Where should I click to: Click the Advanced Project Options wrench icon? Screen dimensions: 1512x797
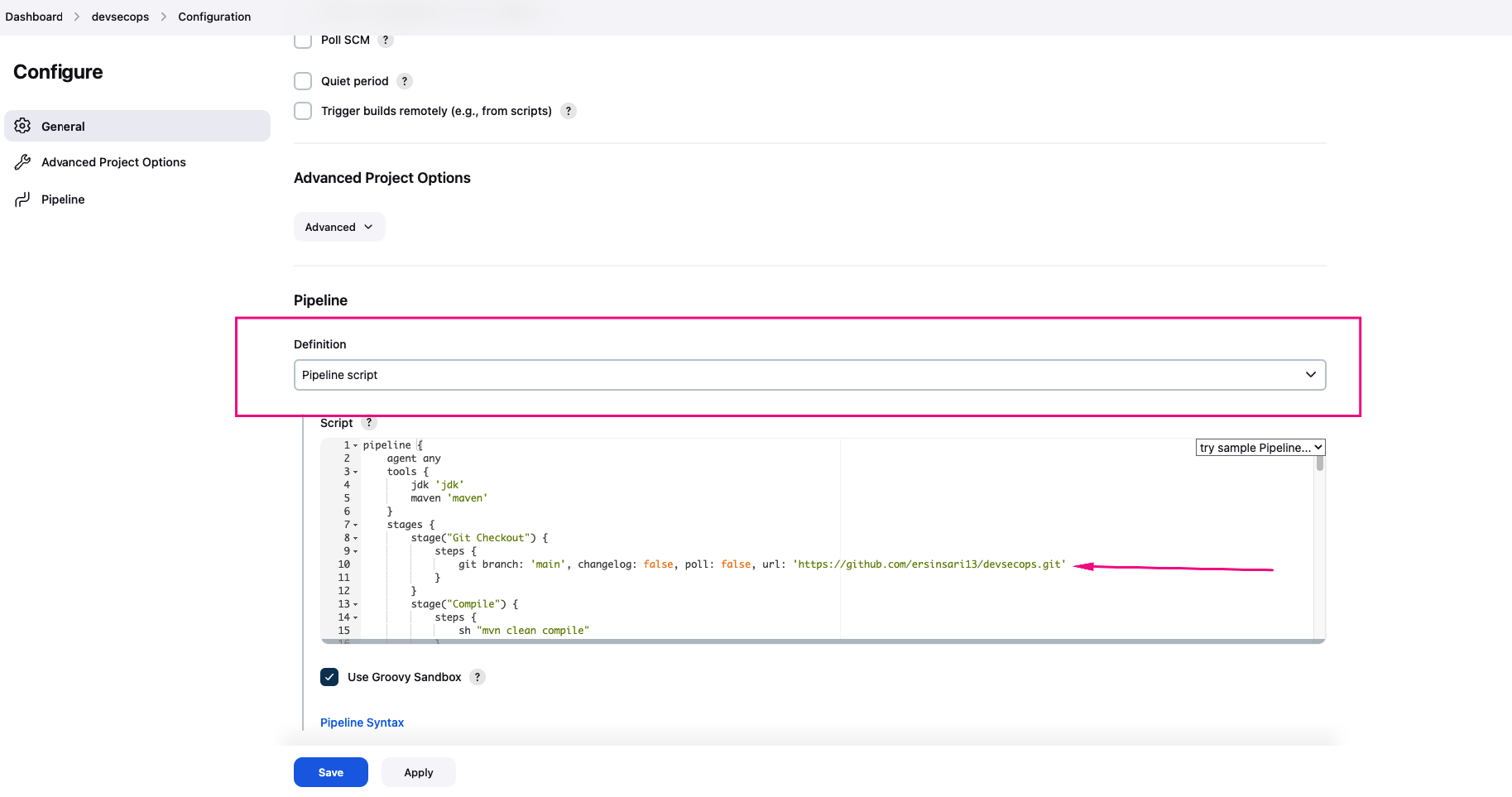(23, 162)
